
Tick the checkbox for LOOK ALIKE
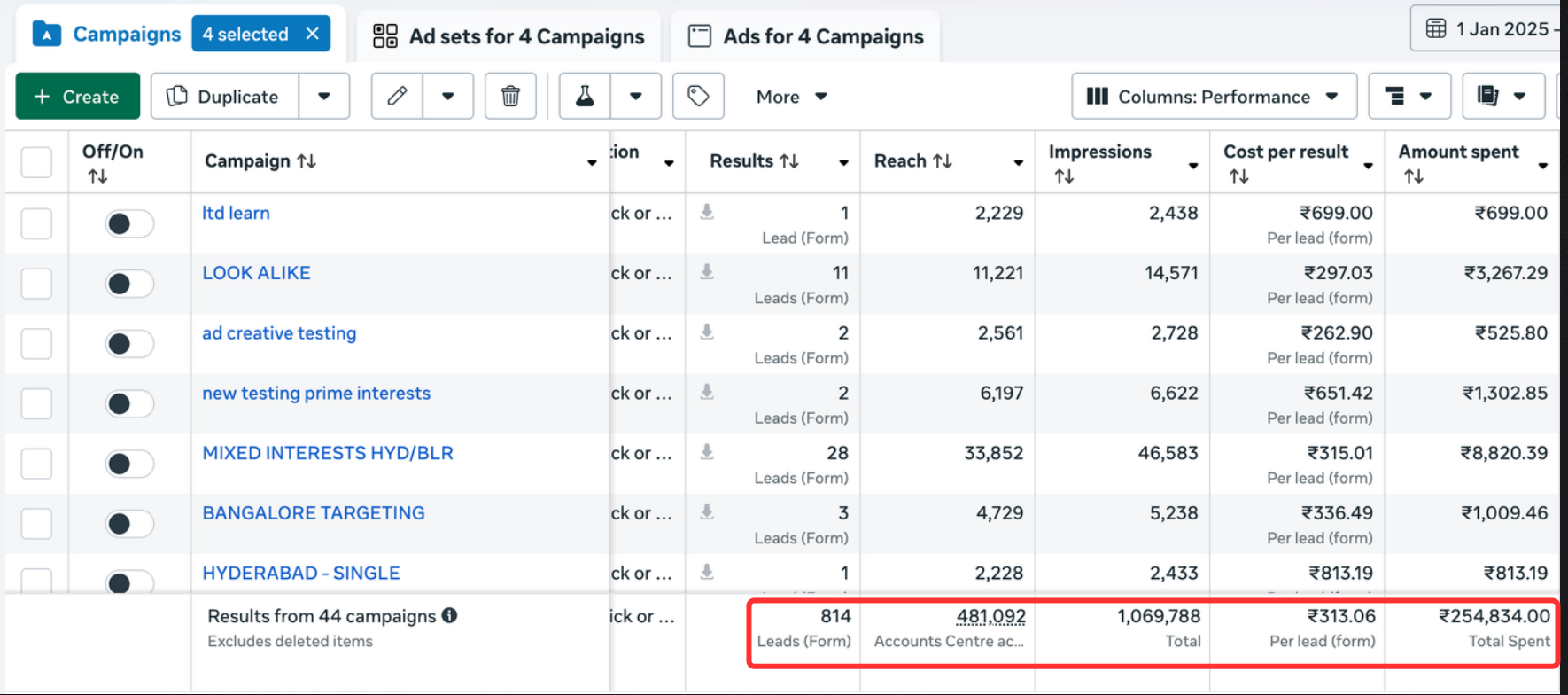(36, 284)
